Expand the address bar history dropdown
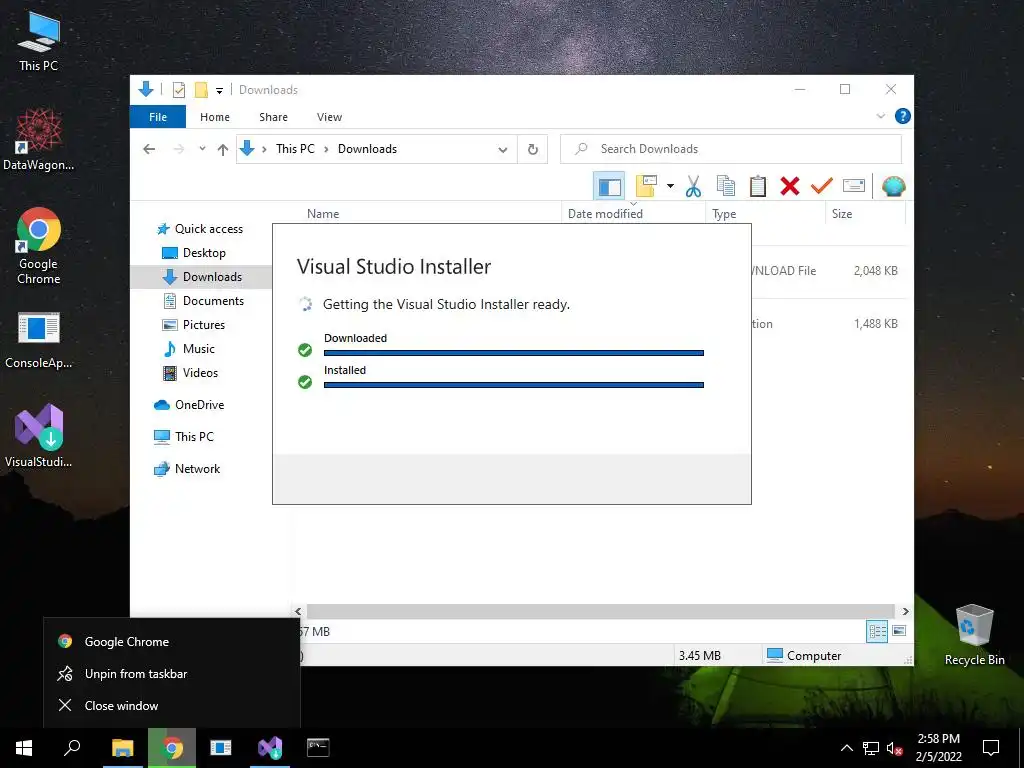This screenshot has height=768, width=1024. [x=503, y=150]
